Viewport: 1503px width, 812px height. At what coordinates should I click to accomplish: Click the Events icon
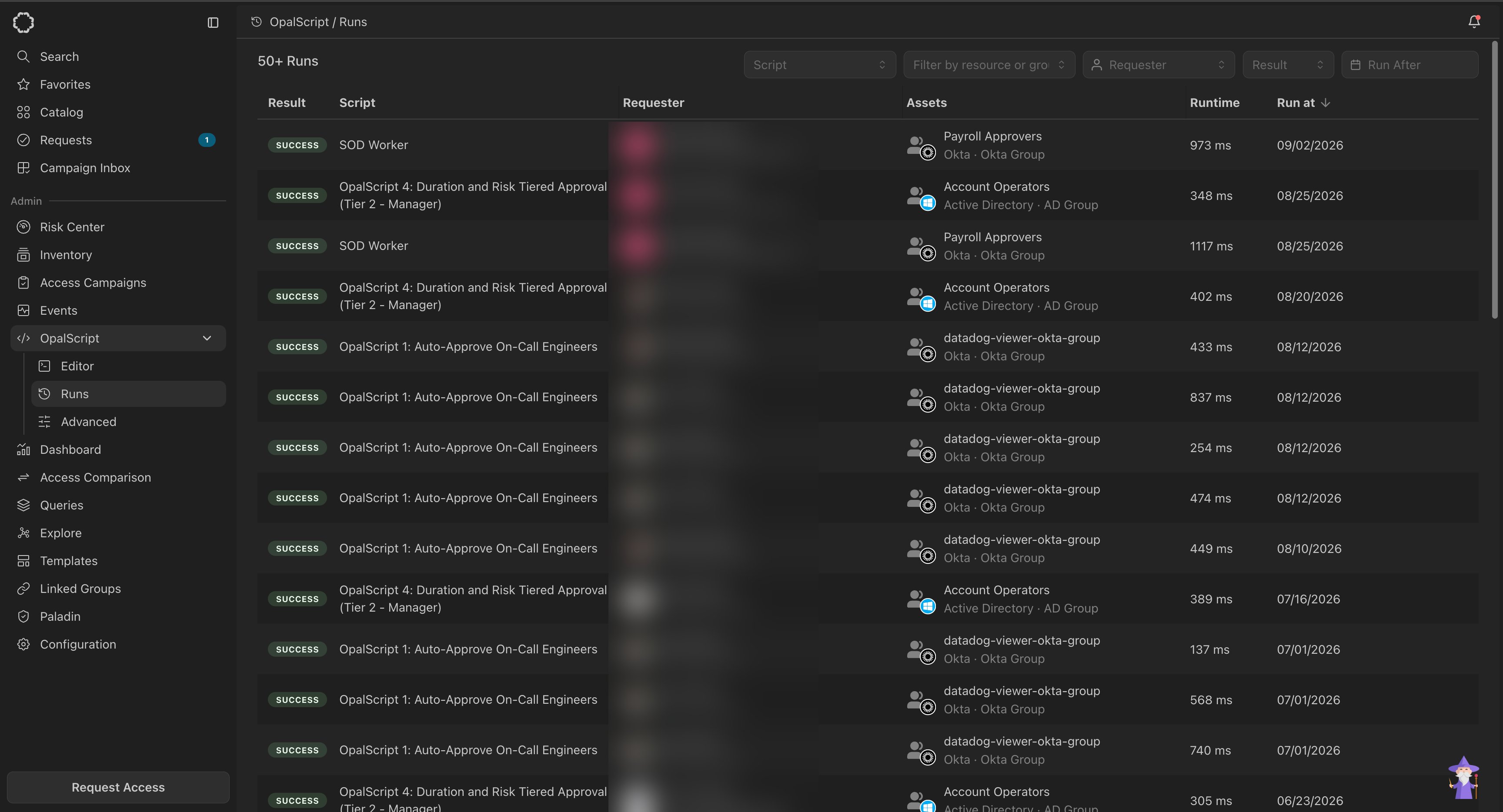pyautogui.click(x=23, y=310)
